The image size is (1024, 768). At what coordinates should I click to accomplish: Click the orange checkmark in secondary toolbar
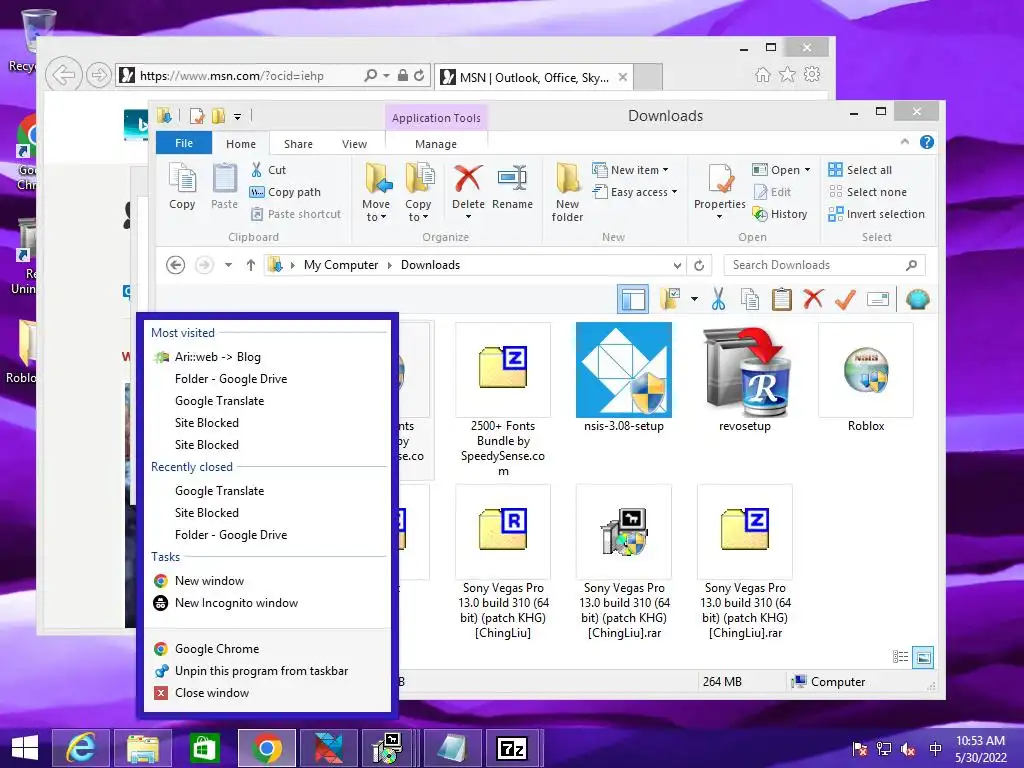845,300
